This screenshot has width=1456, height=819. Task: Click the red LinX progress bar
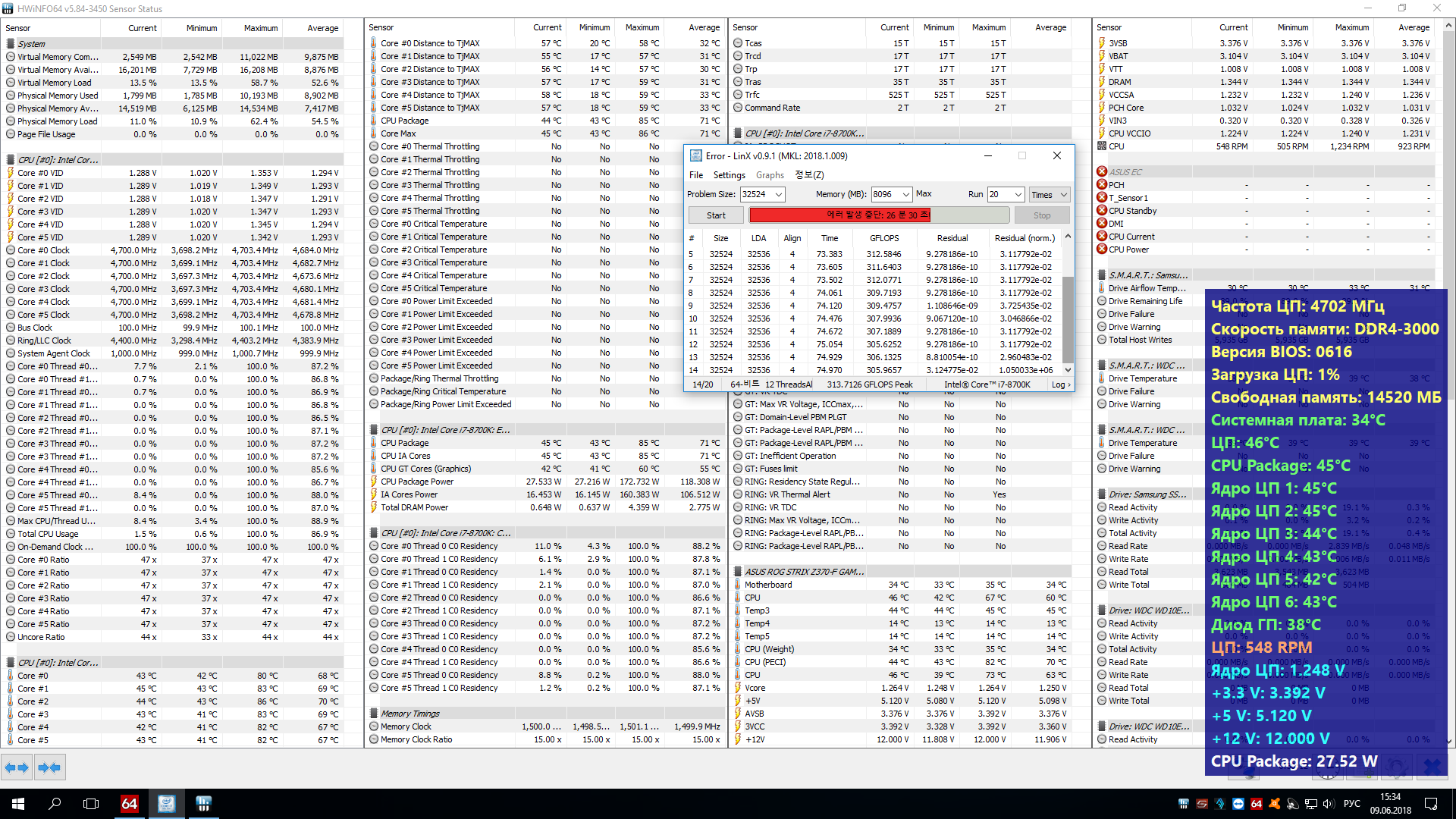tap(839, 215)
